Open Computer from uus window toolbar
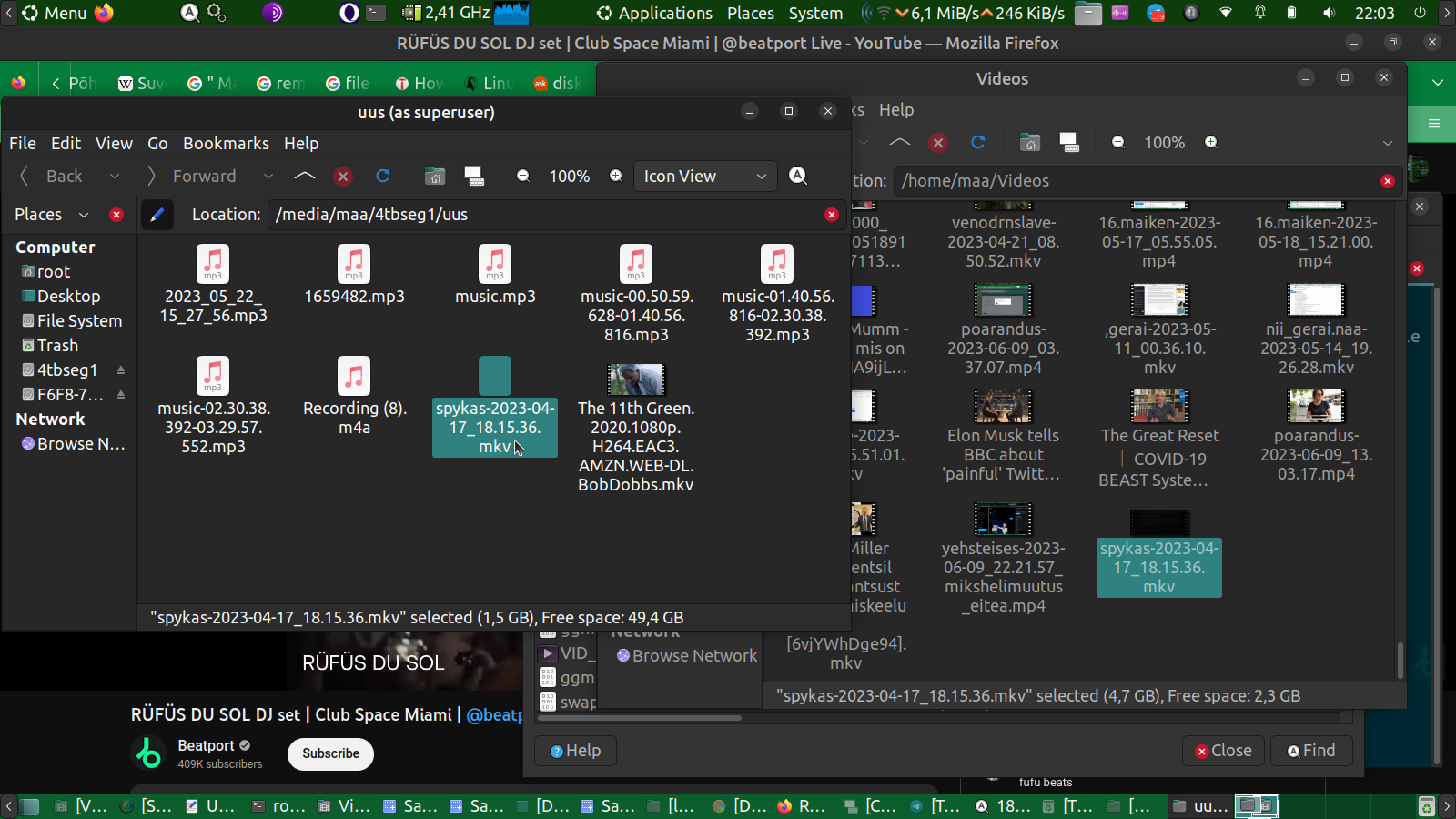The height and width of the screenshot is (819, 1456). coord(474,176)
